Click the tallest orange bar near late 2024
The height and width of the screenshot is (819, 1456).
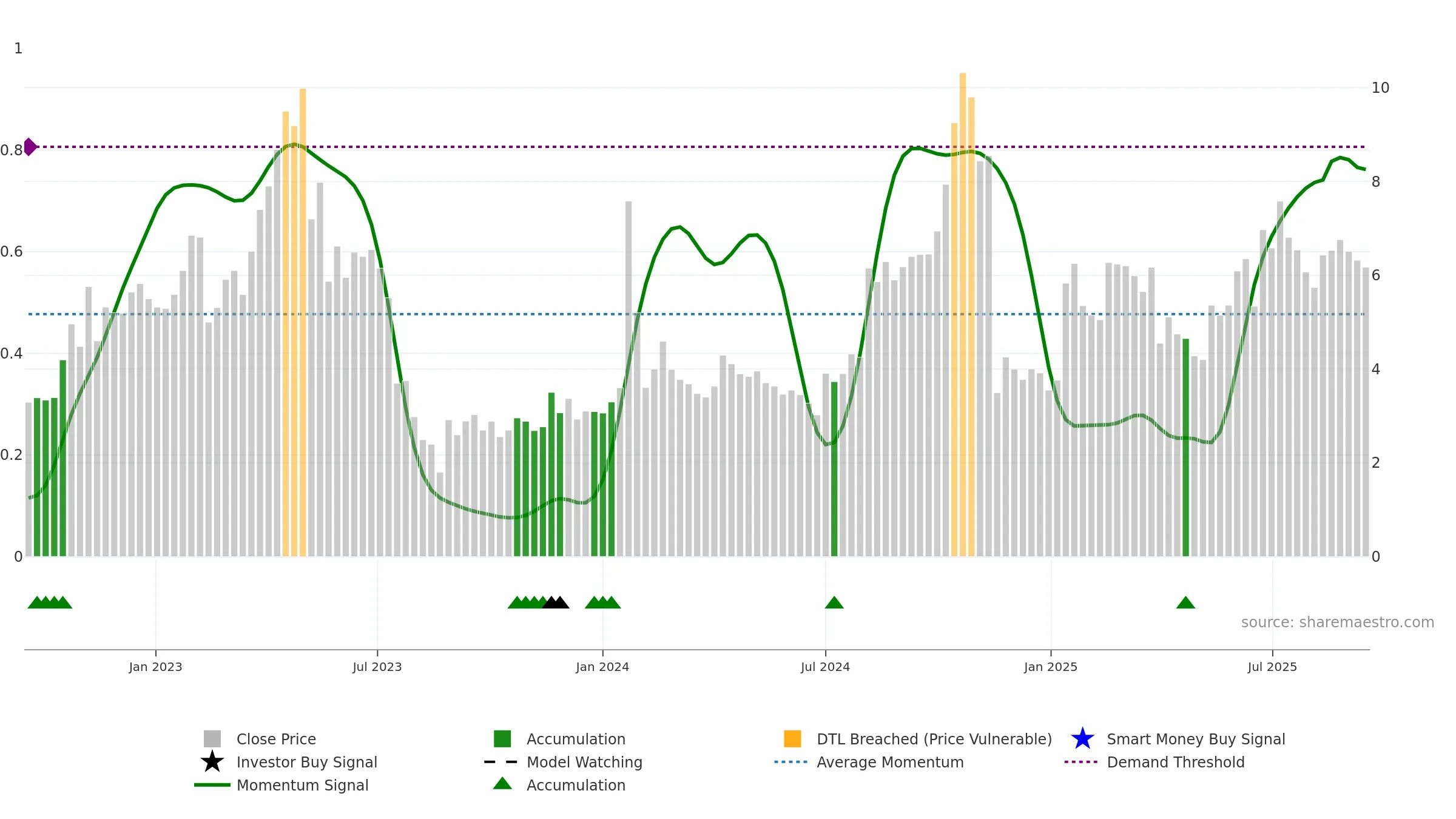tap(963, 314)
